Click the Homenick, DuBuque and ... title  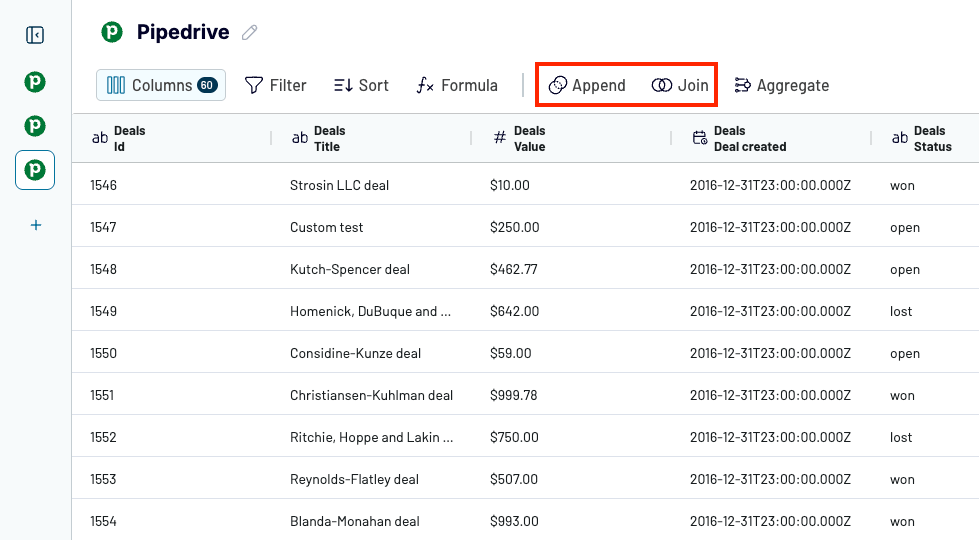click(370, 311)
